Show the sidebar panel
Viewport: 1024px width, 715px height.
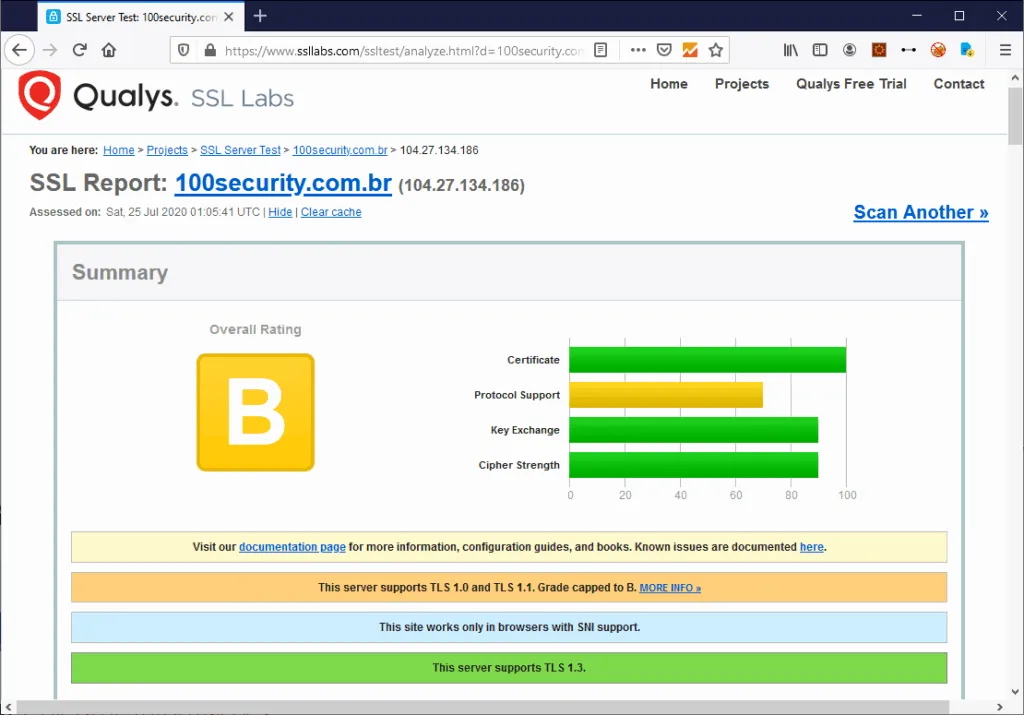[820, 50]
